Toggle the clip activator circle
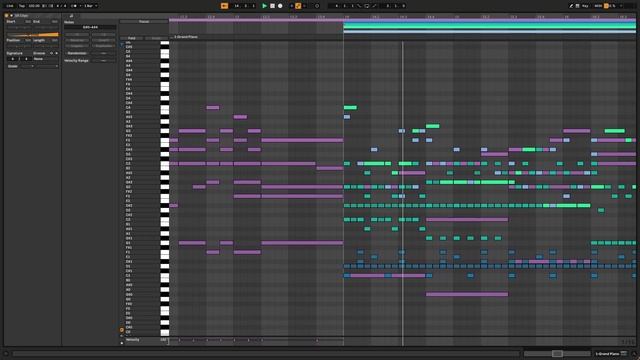The width and height of the screenshot is (640, 360). pyautogui.click(x=7, y=16)
